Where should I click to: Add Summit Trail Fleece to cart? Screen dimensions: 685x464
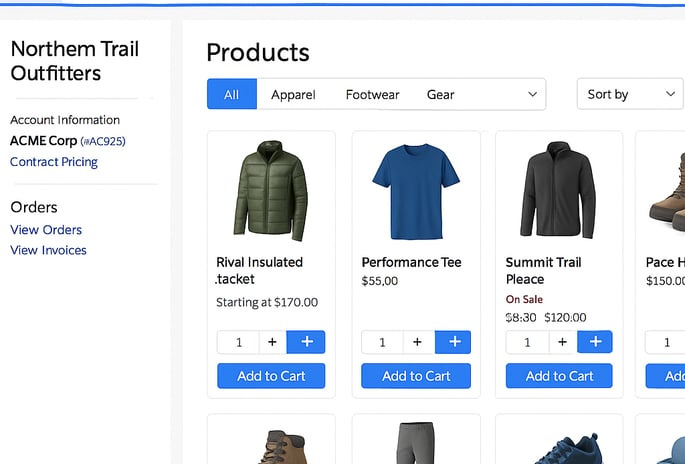[x=559, y=376]
